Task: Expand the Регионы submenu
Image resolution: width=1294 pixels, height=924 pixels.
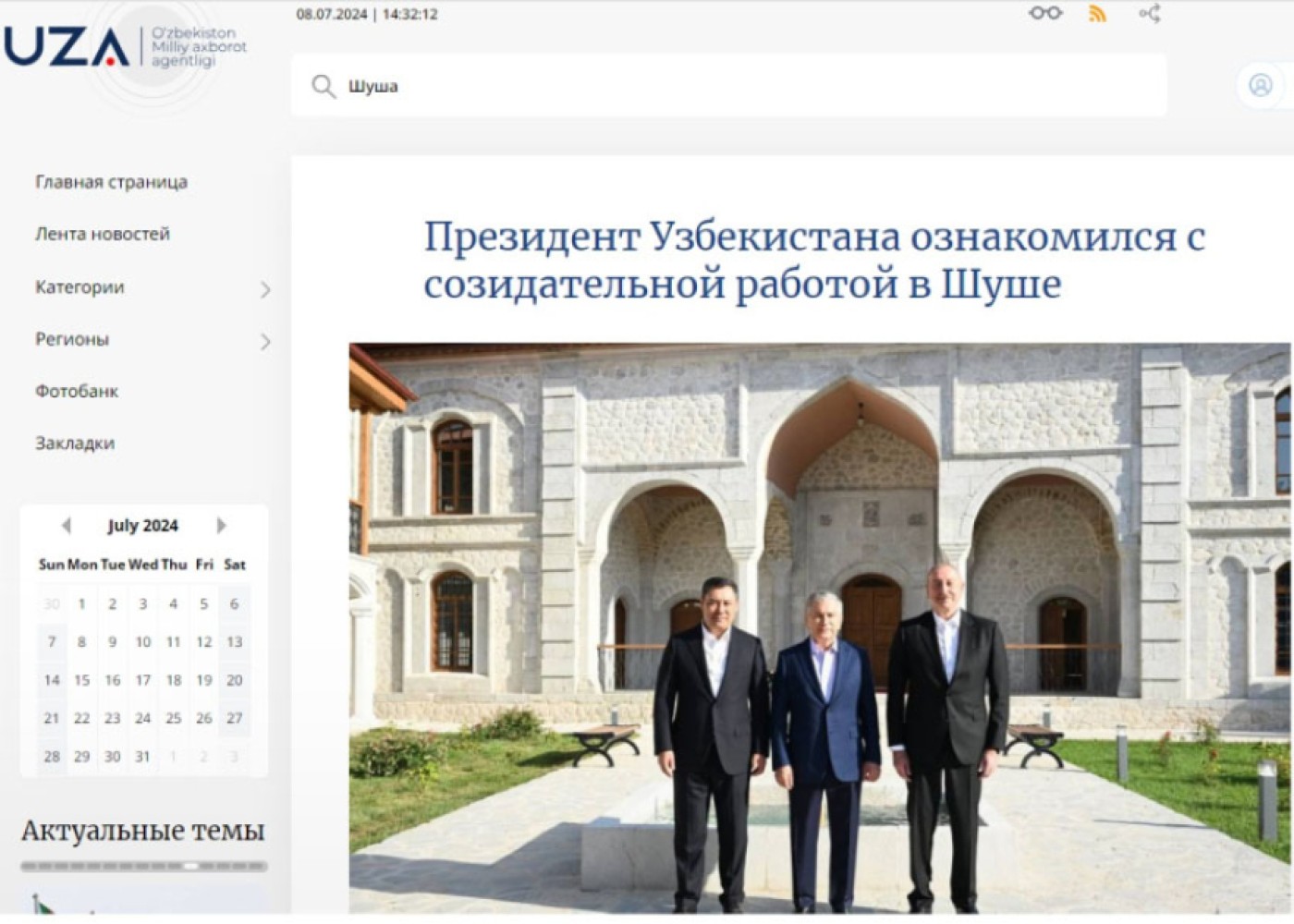Action: click(264, 342)
